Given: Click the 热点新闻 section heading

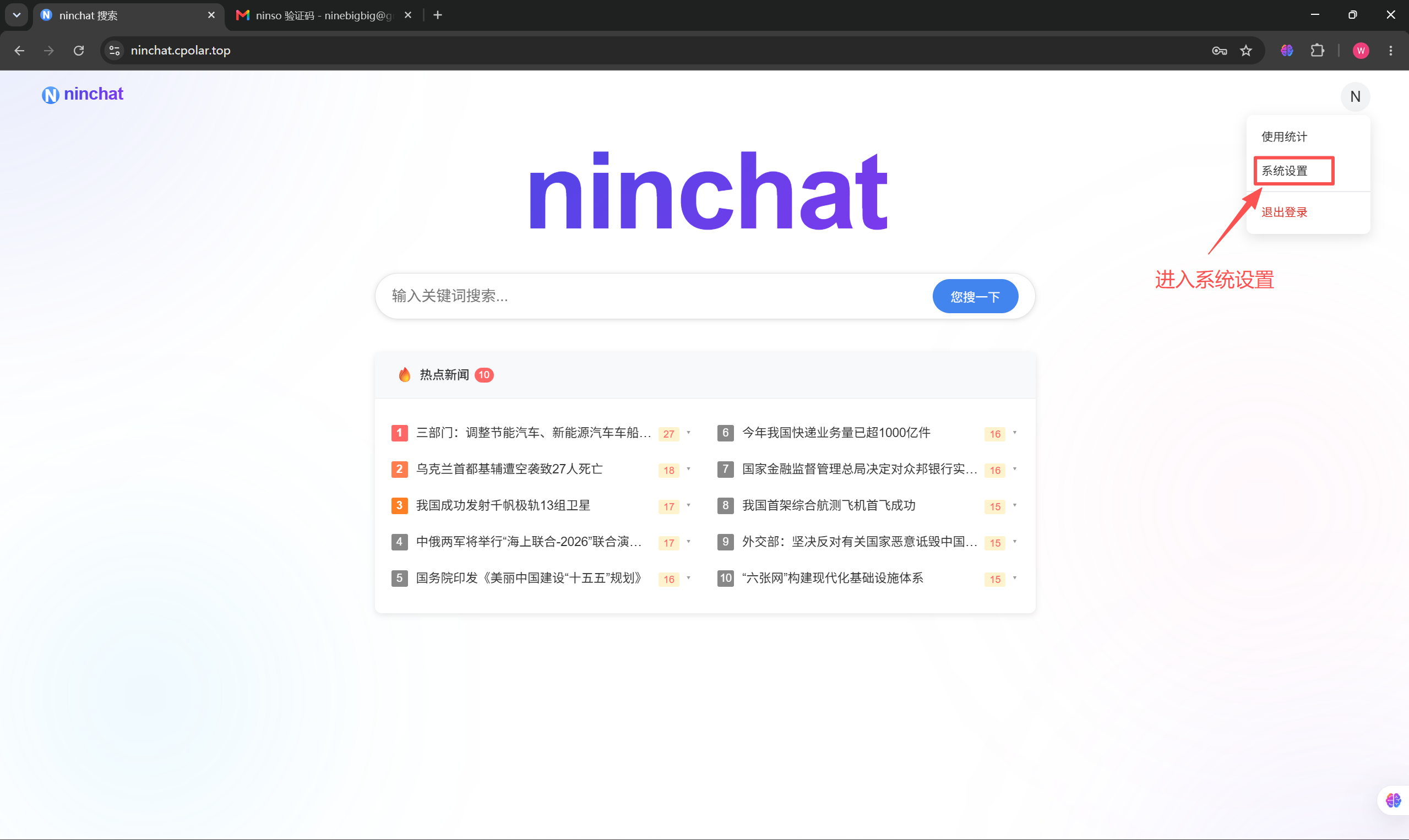Looking at the screenshot, I should (444, 375).
